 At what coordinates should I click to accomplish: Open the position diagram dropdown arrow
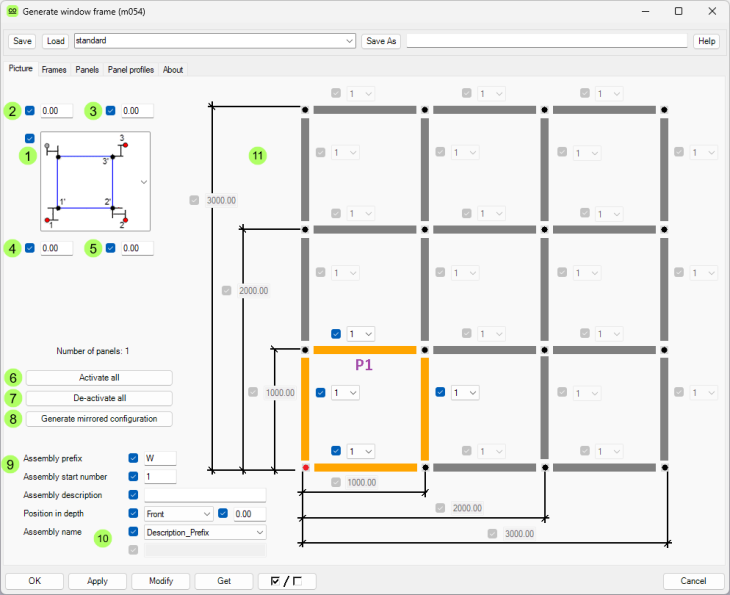(x=144, y=182)
